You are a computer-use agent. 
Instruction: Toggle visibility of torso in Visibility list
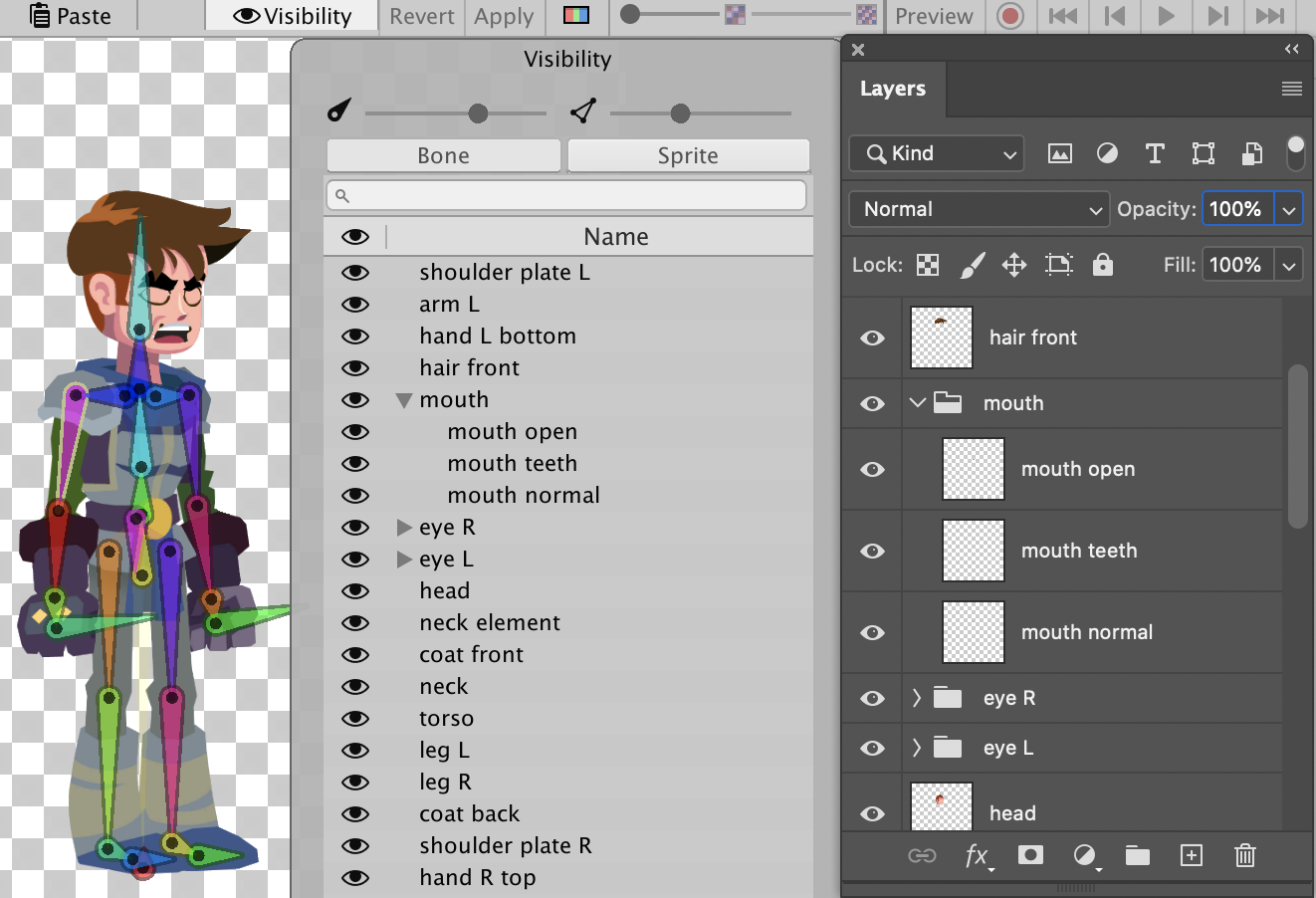(x=355, y=719)
